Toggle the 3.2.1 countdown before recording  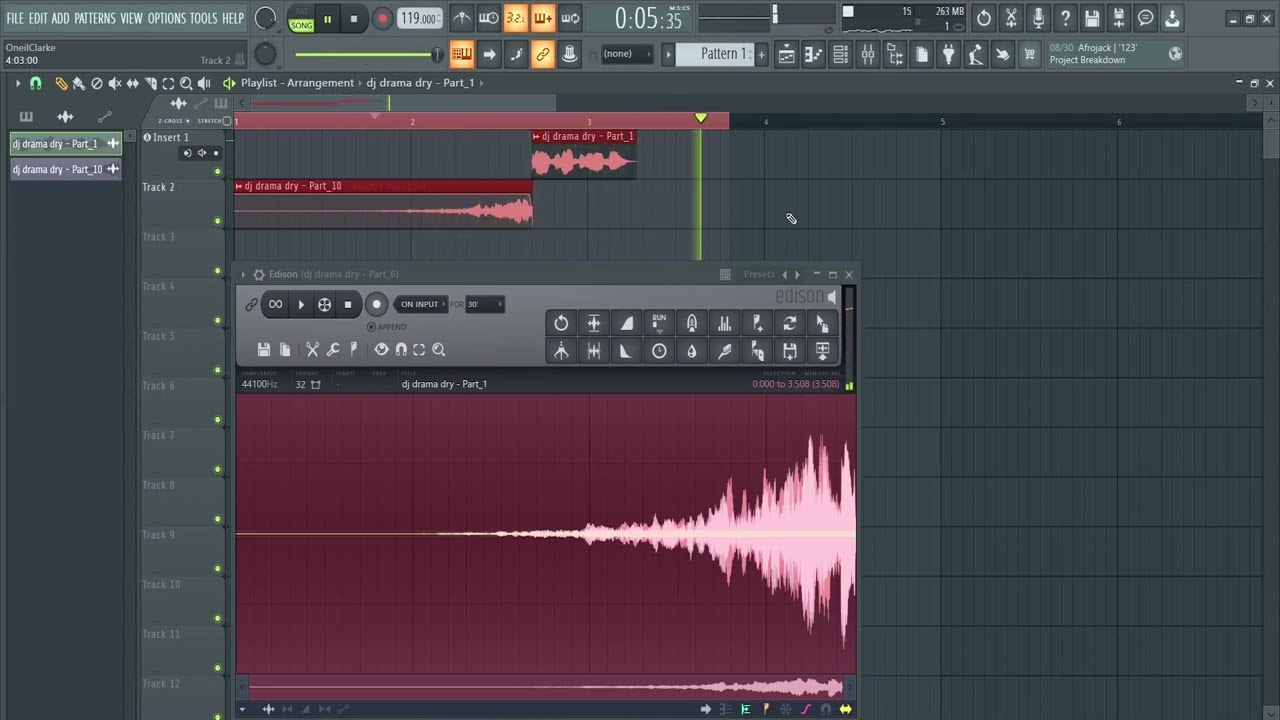(x=516, y=18)
